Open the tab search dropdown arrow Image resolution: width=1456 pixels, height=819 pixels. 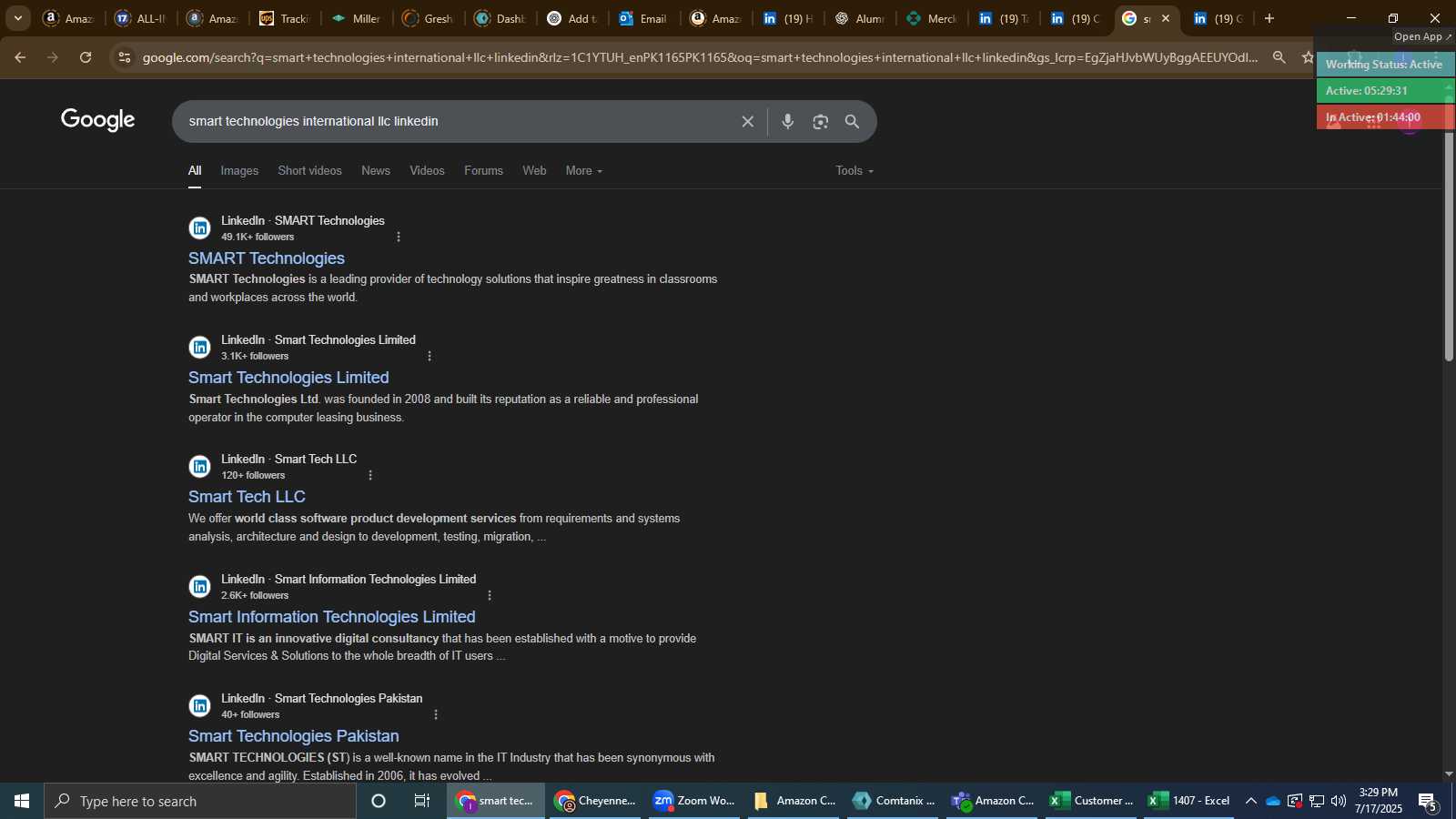(17, 18)
